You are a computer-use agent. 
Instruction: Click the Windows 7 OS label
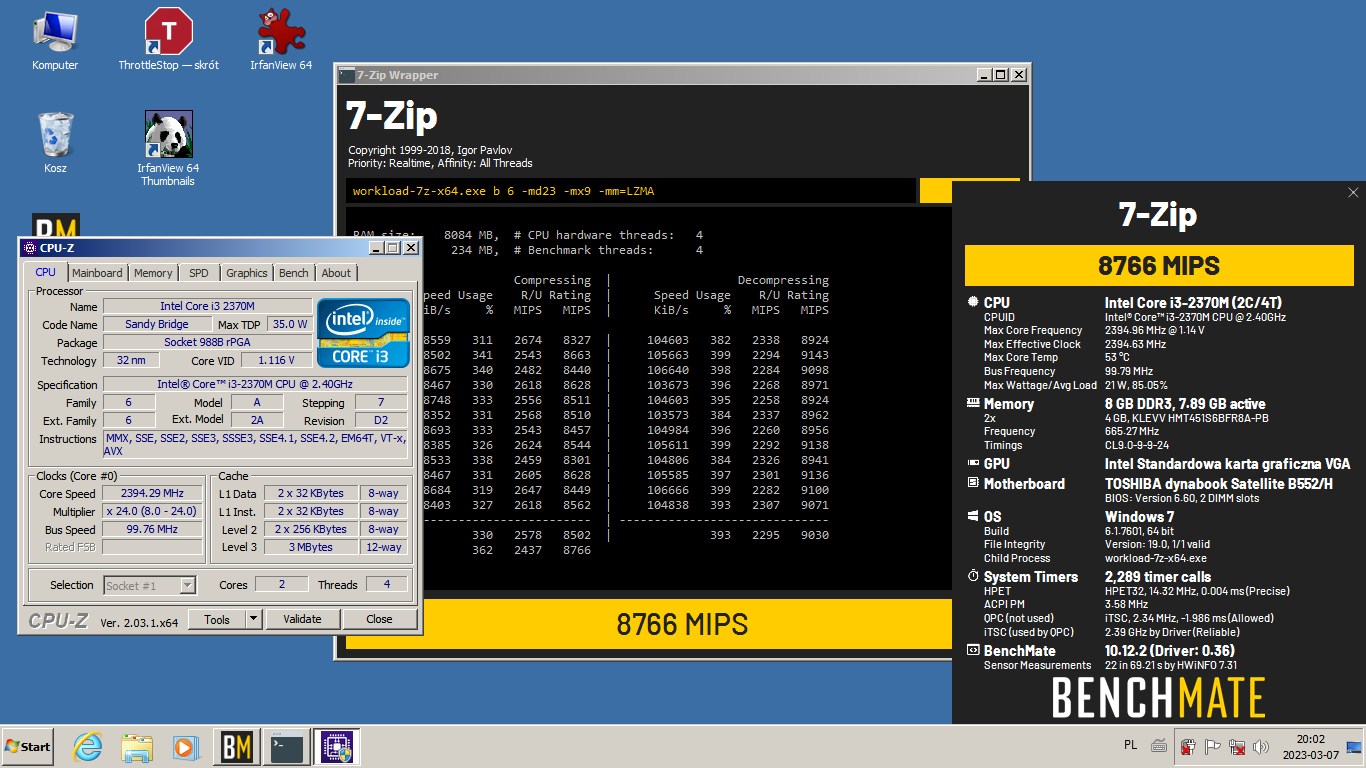1139,517
